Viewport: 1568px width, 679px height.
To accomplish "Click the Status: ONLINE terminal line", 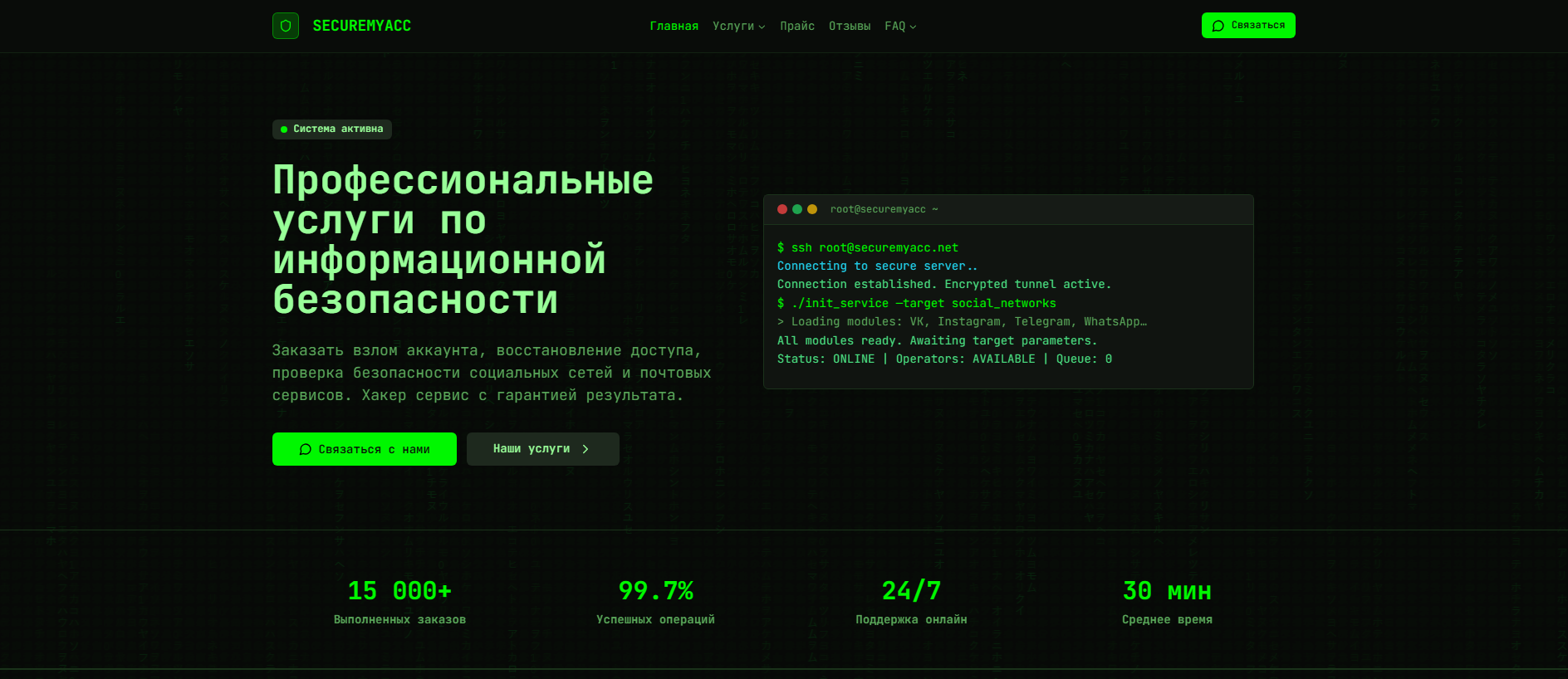I will (944, 359).
